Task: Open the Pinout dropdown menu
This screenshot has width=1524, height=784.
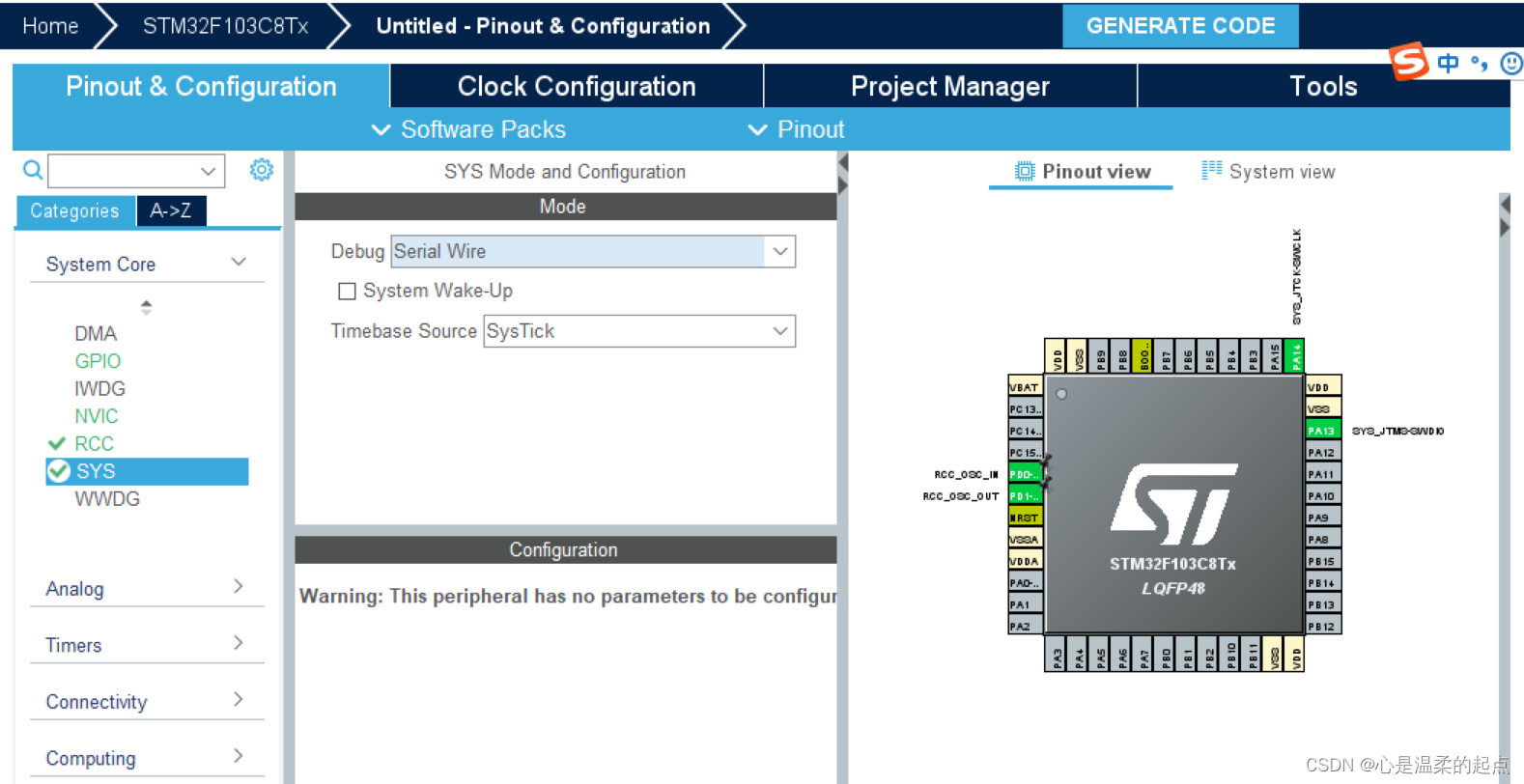Action: (797, 129)
